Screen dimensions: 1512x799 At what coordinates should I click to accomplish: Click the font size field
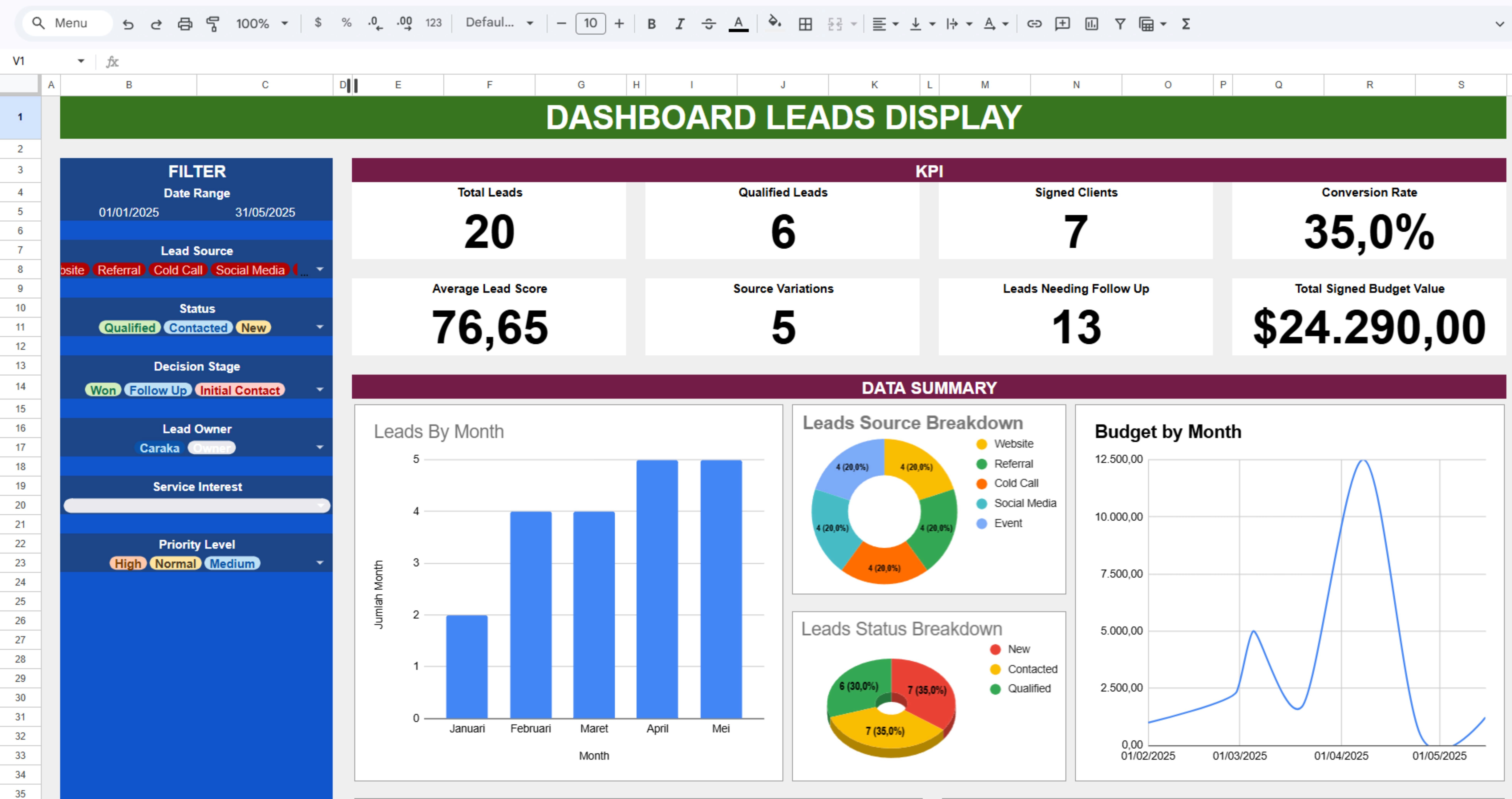(591, 23)
